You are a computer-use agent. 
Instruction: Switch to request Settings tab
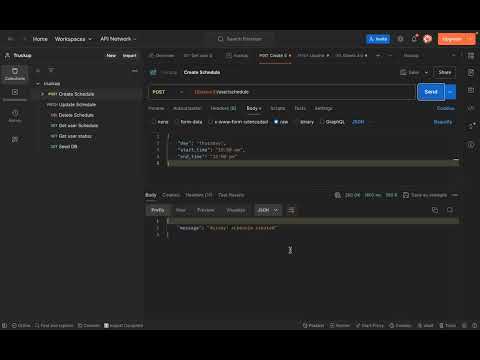(x=323, y=108)
